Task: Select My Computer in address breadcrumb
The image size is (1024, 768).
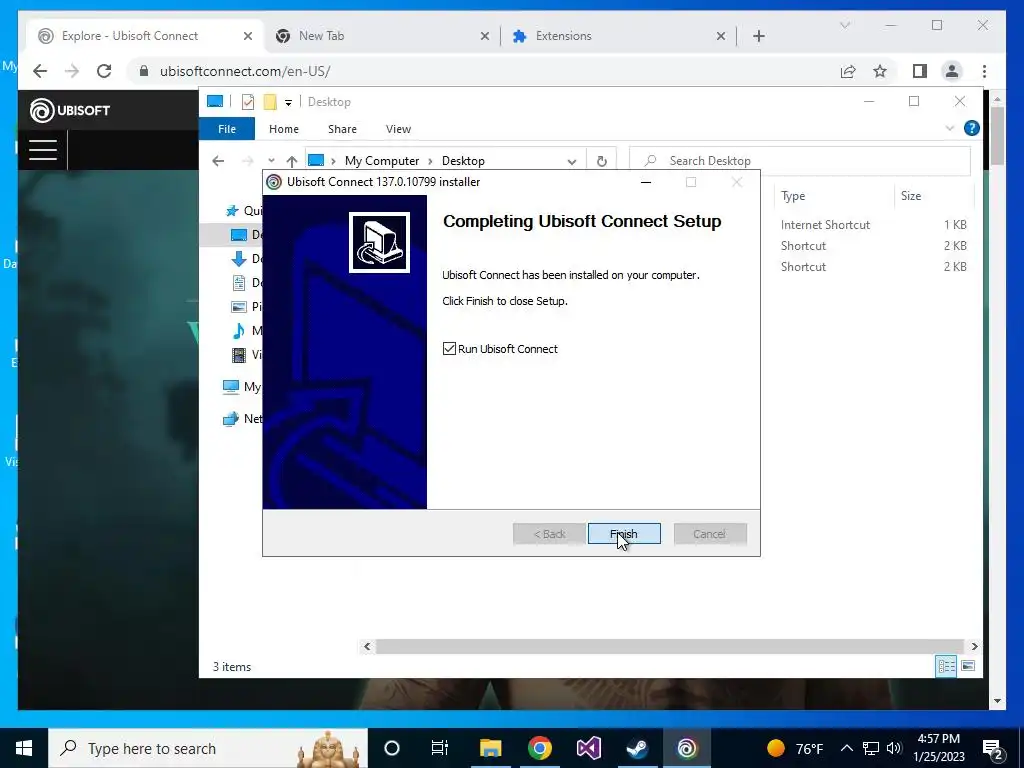Action: click(x=382, y=161)
